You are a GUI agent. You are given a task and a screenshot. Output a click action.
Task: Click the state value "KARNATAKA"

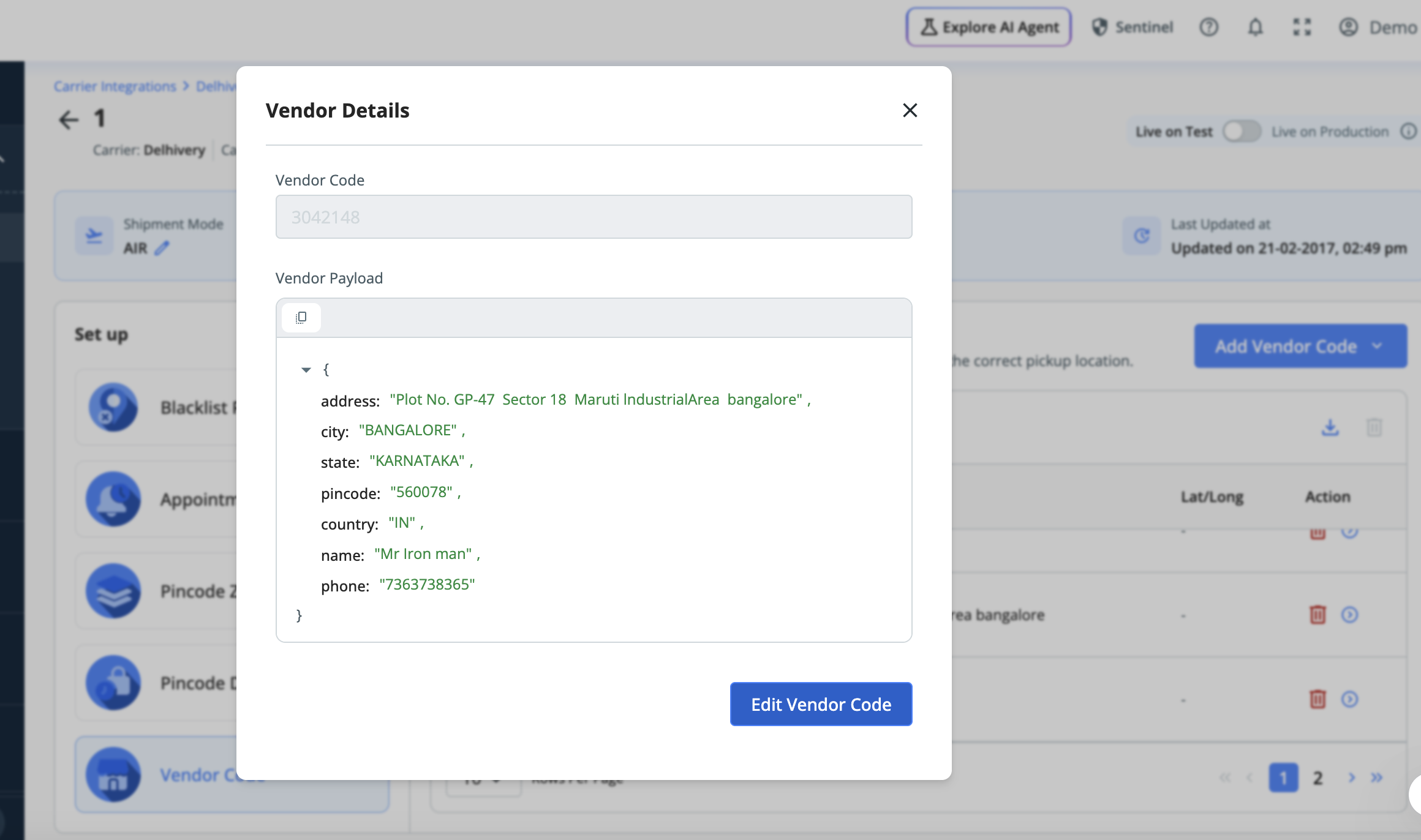[417, 461]
